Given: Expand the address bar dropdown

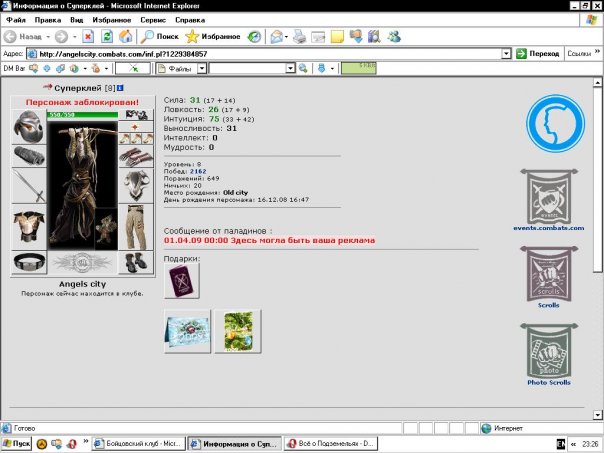Looking at the screenshot, I should point(507,54).
